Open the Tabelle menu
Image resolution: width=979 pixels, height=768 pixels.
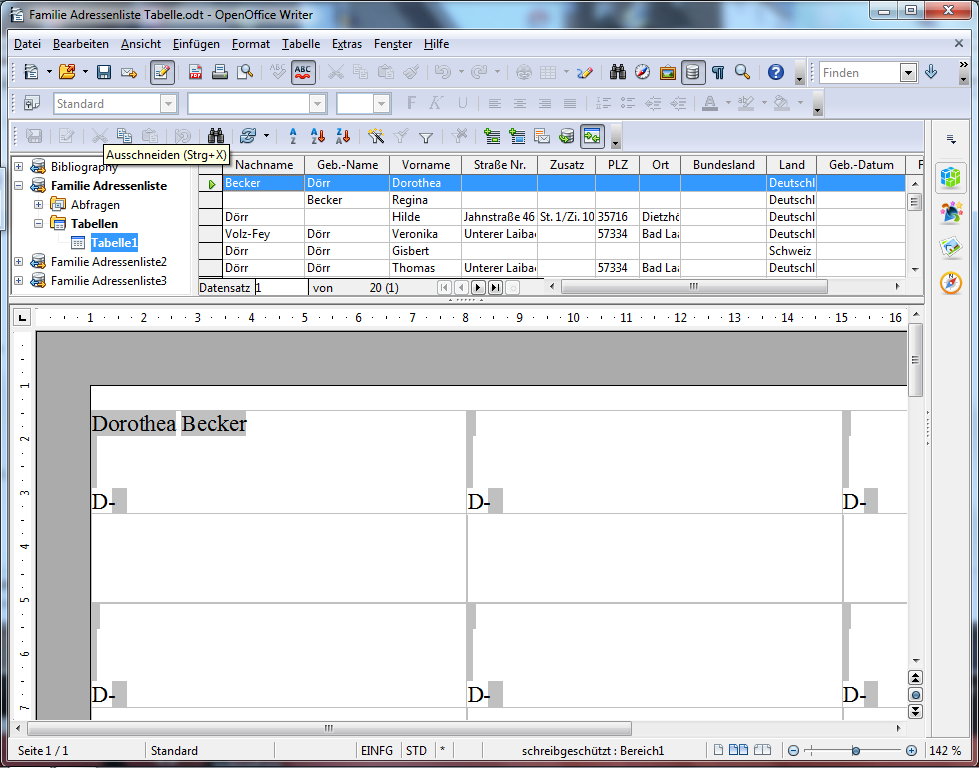pyautogui.click(x=300, y=44)
